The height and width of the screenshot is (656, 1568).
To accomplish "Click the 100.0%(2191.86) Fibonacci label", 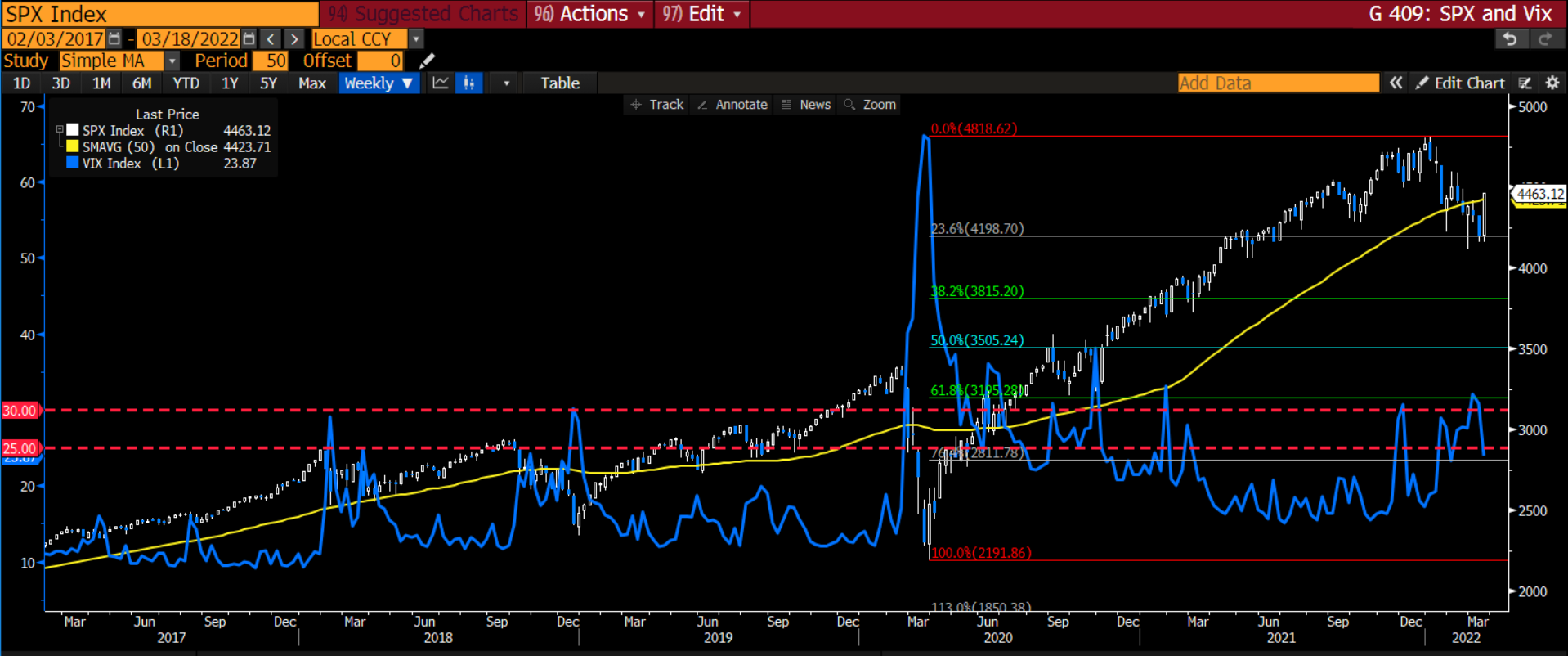I will (x=981, y=552).
